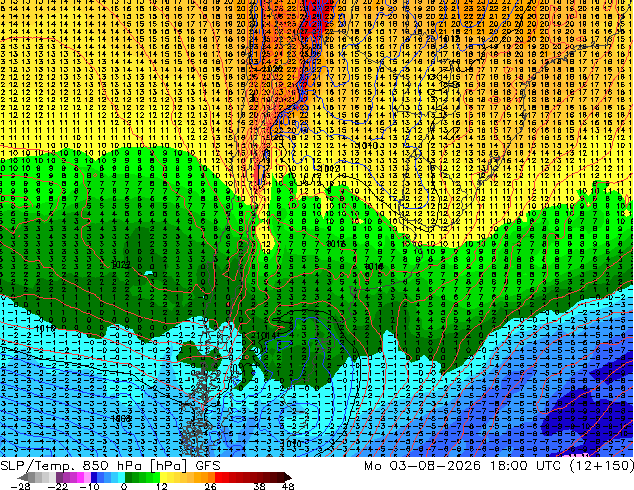634x490 pixels.
Task: Click the "38" legend value
Action: (x=260, y=486)
